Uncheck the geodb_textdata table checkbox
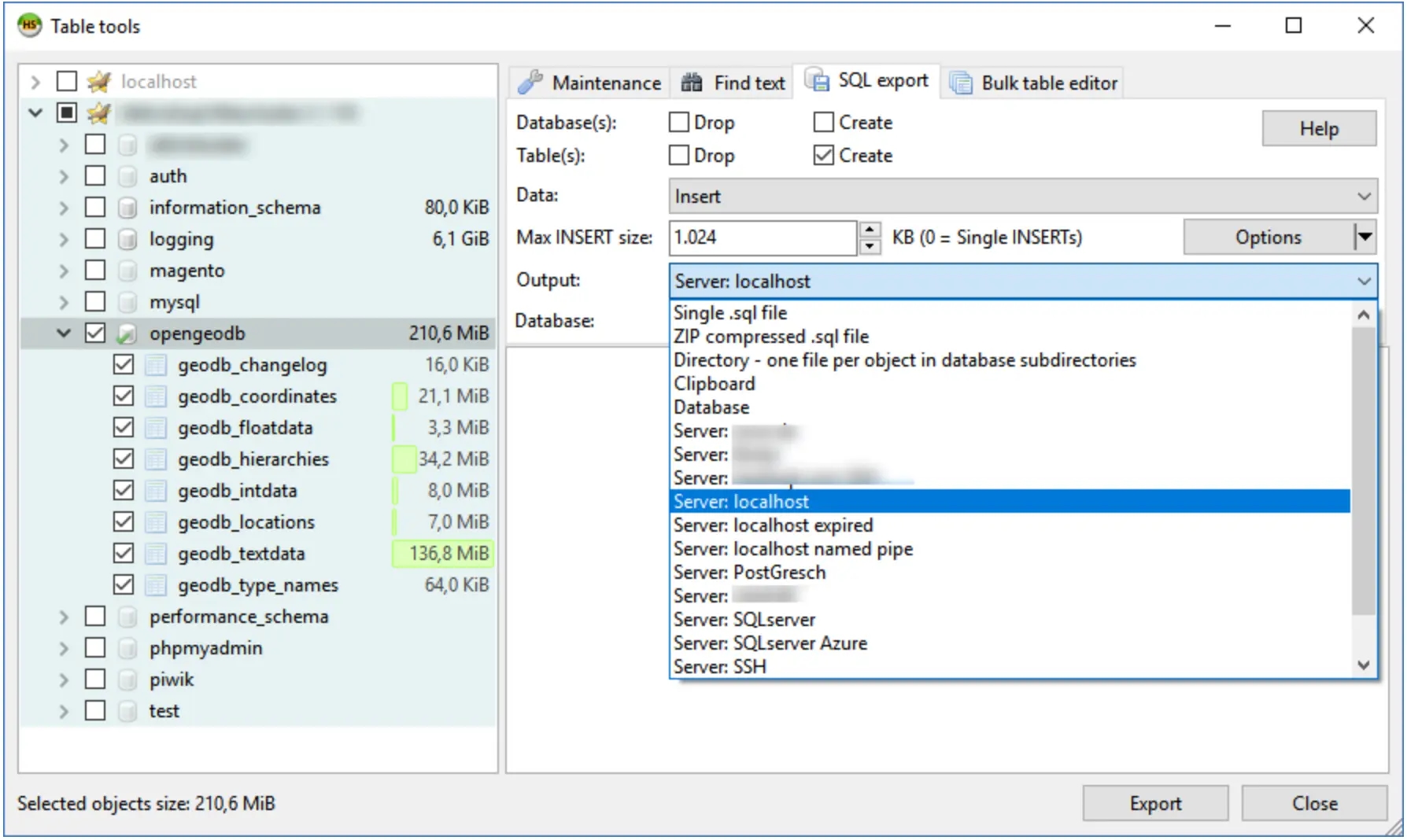The image size is (1407, 840). [124, 554]
